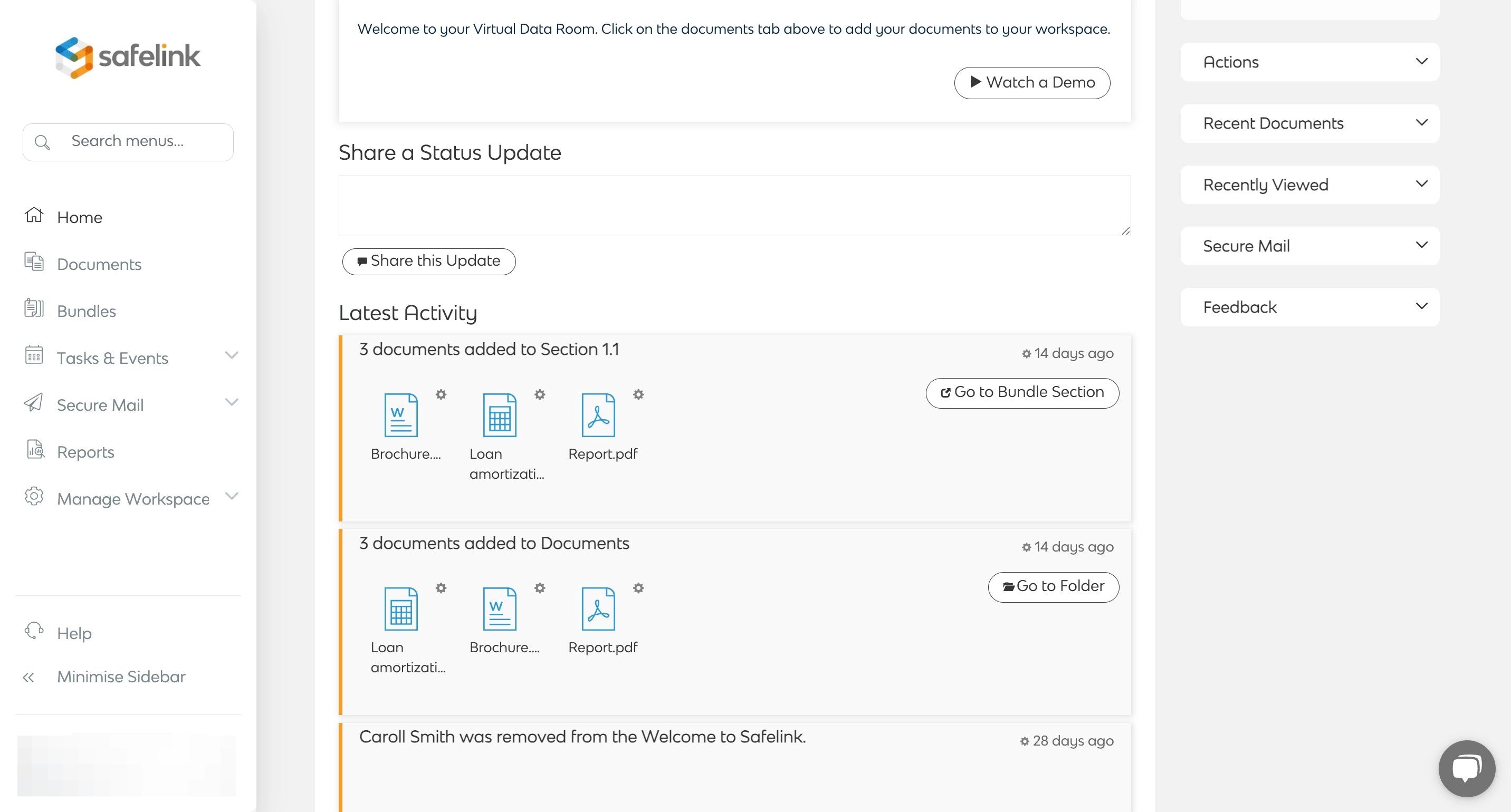
Task: Click the Watch a Demo button
Action: tap(1032, 83)
